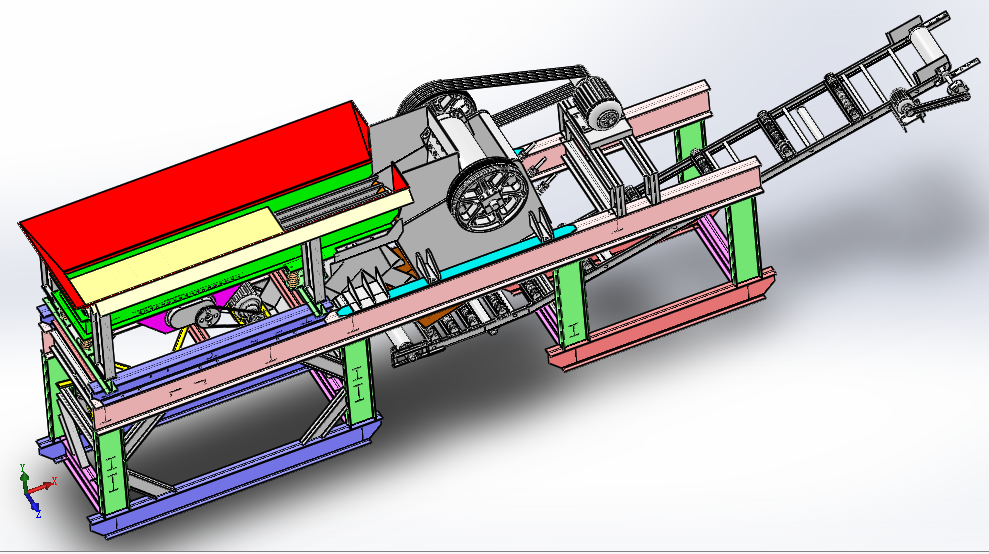
Task: Select the white drum roller at conveyor end
Action: (x=927, y=46)
